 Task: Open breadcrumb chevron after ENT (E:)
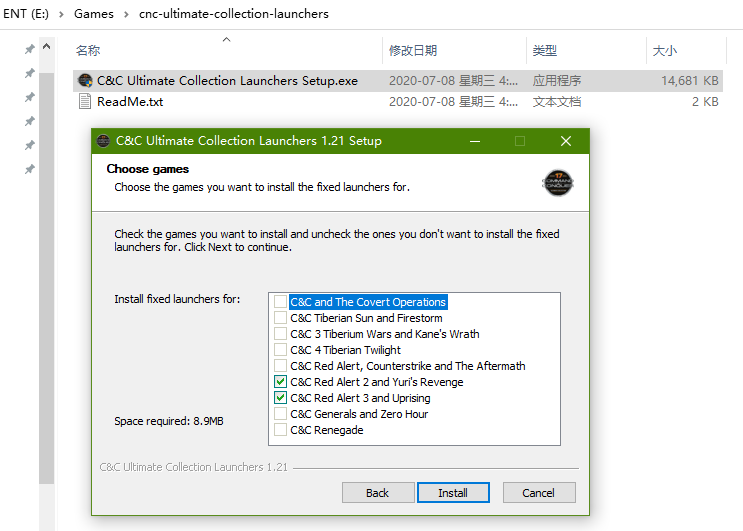tap(61, 14)
